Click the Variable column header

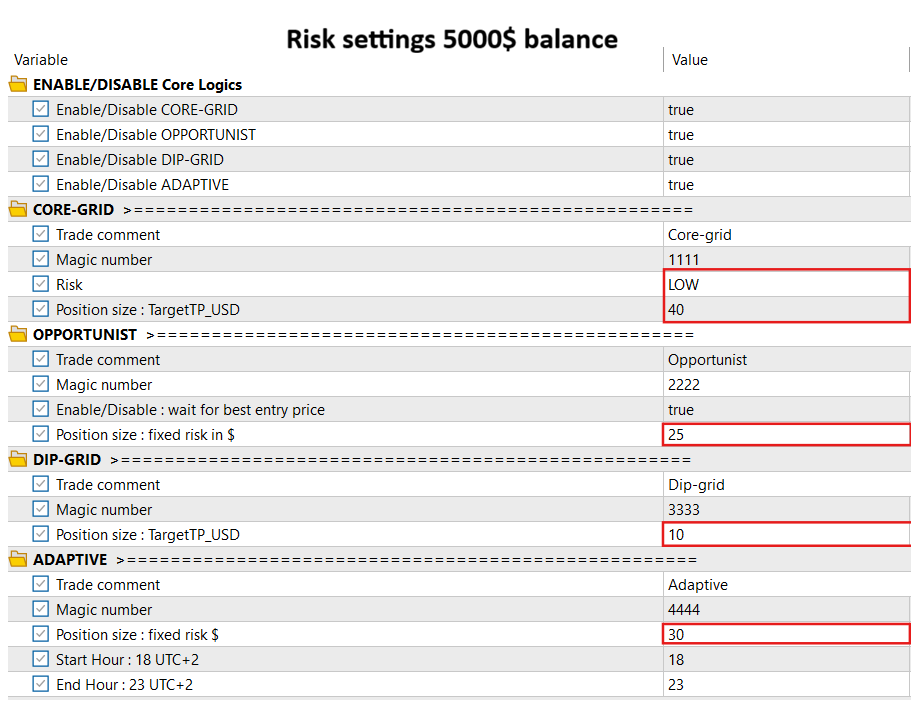[40, 60]
